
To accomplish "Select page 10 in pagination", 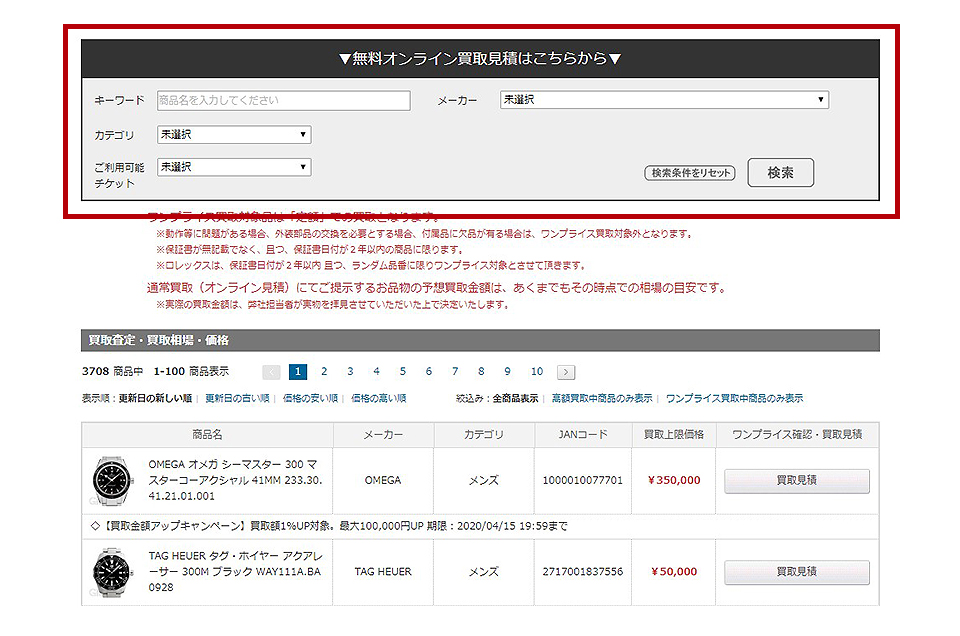I will point(537,372).
